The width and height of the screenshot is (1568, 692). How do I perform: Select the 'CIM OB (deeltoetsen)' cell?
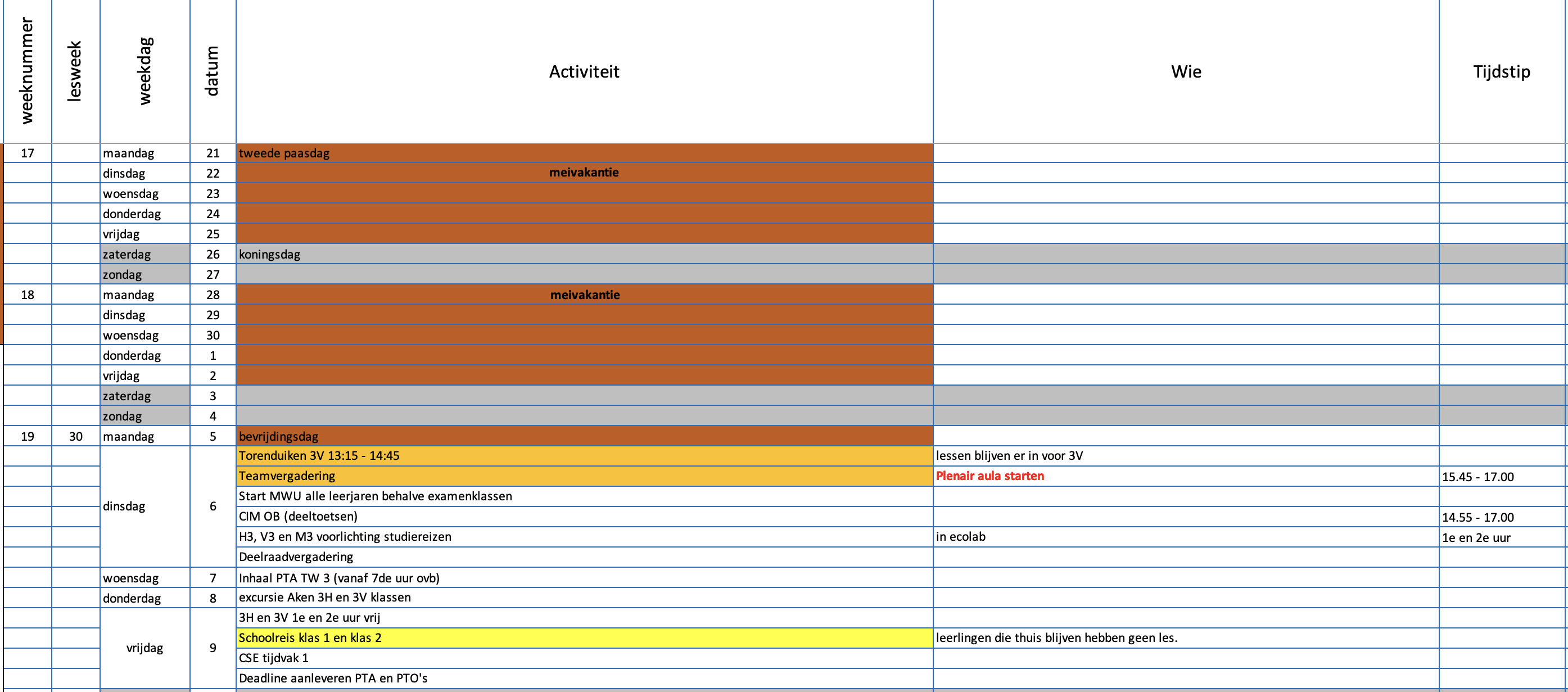[x=584, y=516]
